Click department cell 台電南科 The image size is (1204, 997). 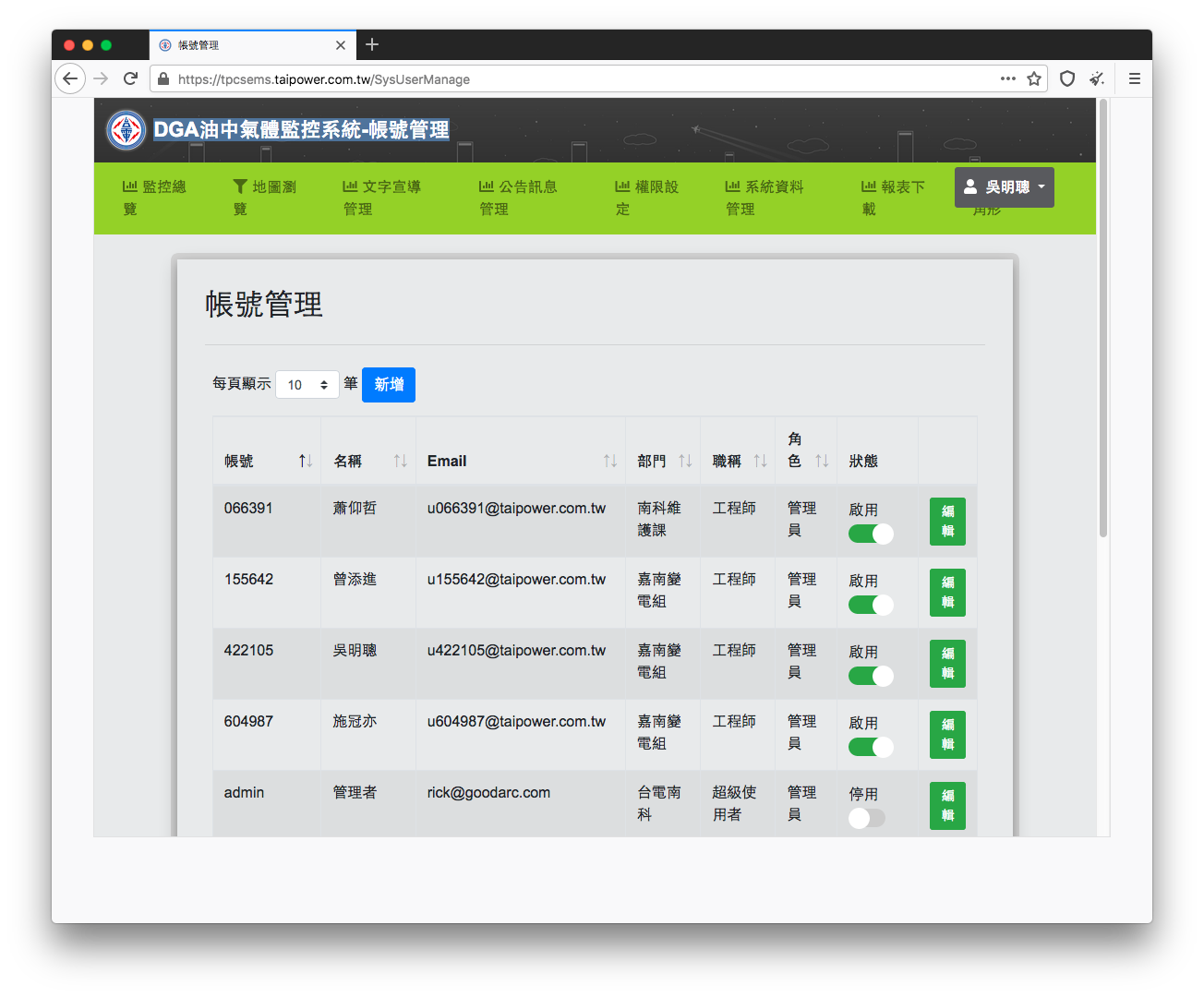point(659,803)
